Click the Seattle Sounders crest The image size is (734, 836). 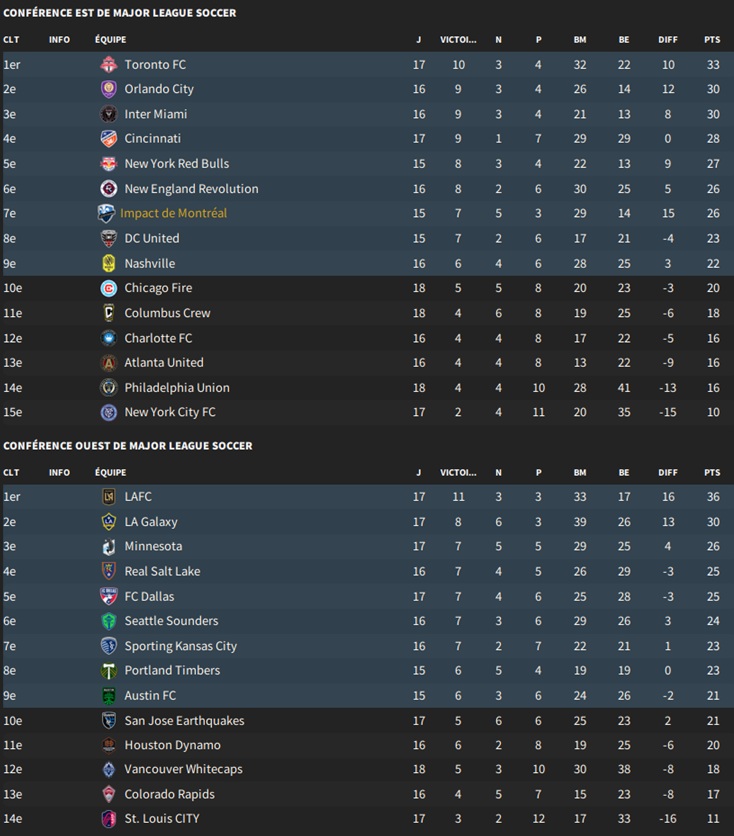pyautogui.click(x=109, y=621)
